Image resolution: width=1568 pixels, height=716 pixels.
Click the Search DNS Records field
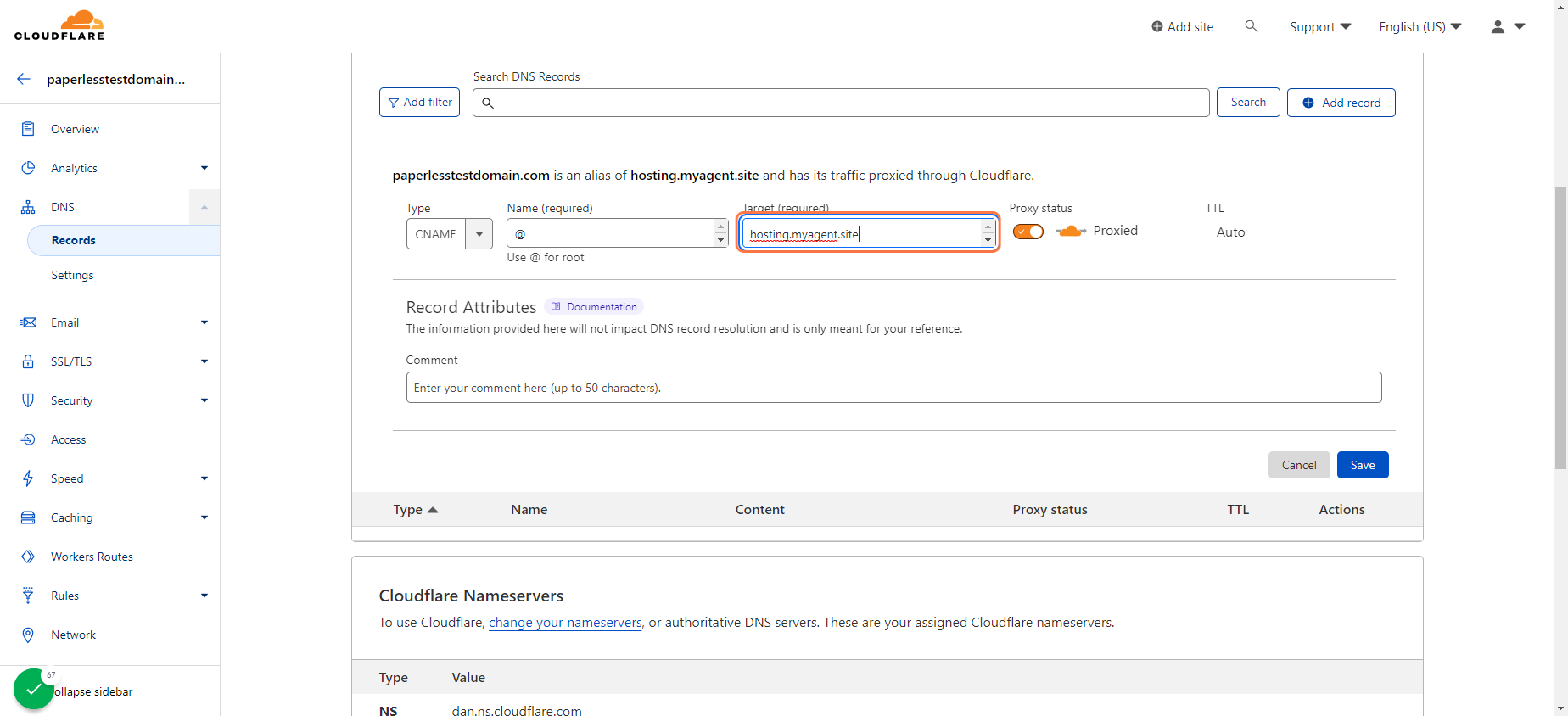[x=841, y=103]
